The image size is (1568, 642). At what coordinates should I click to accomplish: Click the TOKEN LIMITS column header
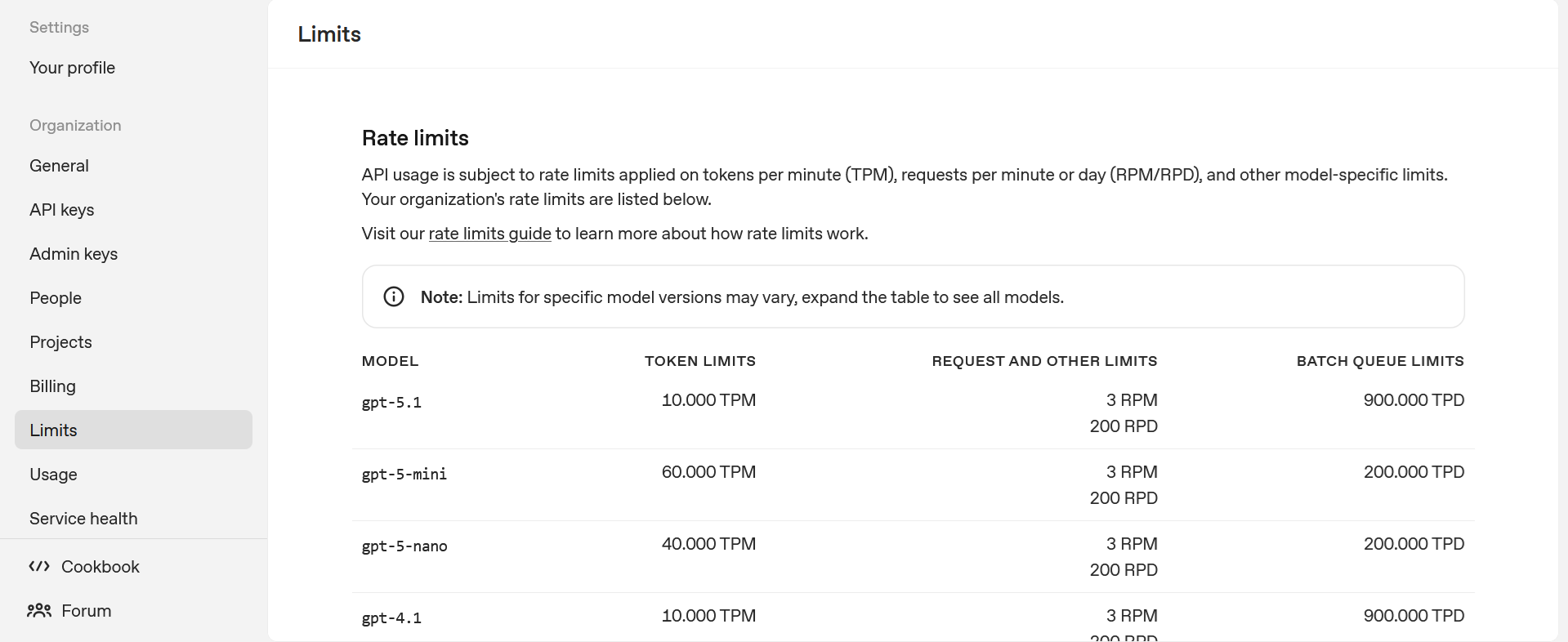pyautogui.click(x=700, y=361)
